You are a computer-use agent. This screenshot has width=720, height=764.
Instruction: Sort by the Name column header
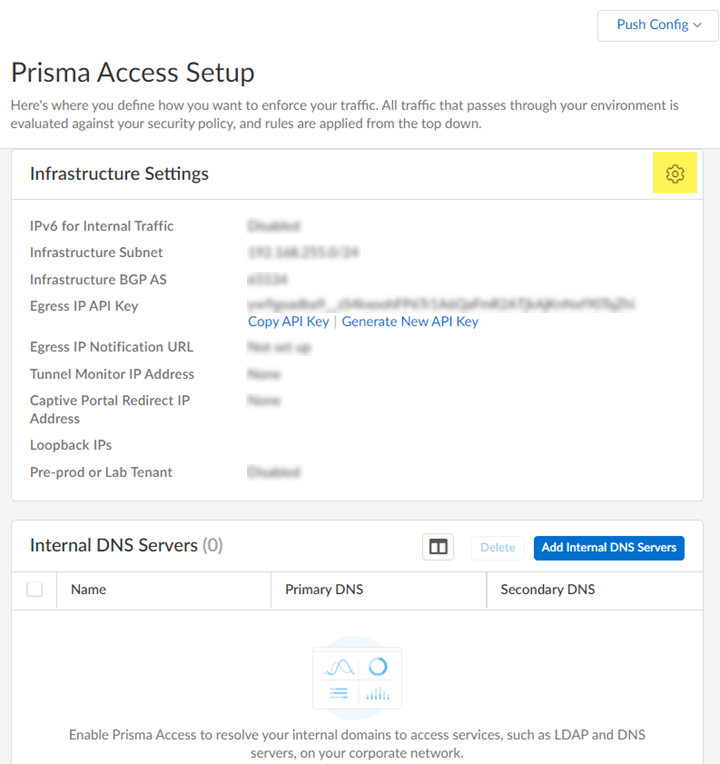coord(89,590)
